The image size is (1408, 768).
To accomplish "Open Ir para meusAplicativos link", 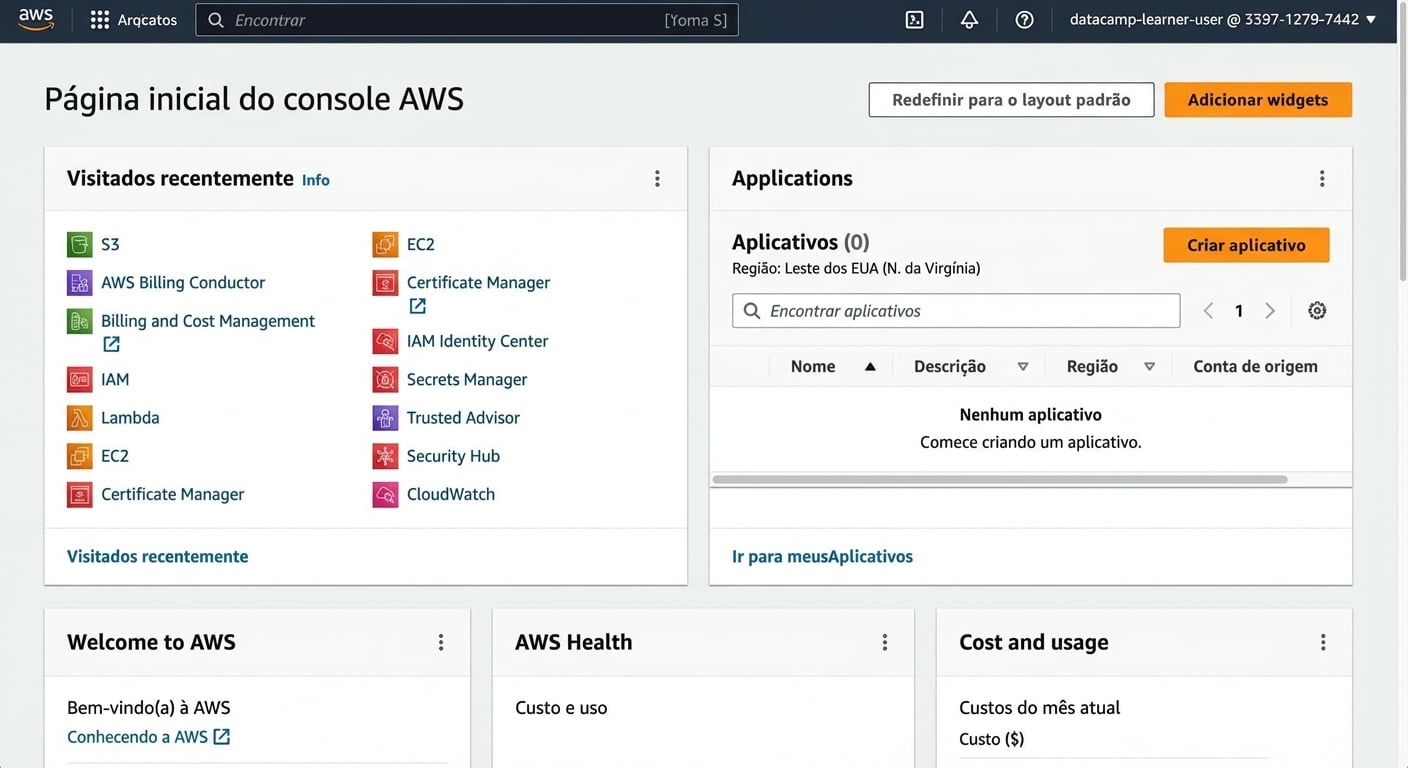I will click(x=822, y=557).
